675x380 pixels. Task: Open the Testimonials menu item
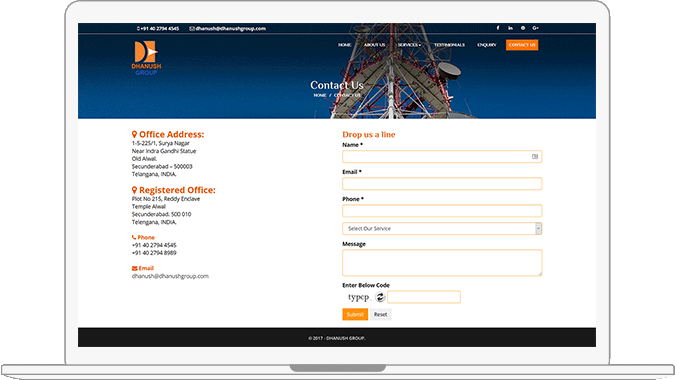click(x=449, y=45)
